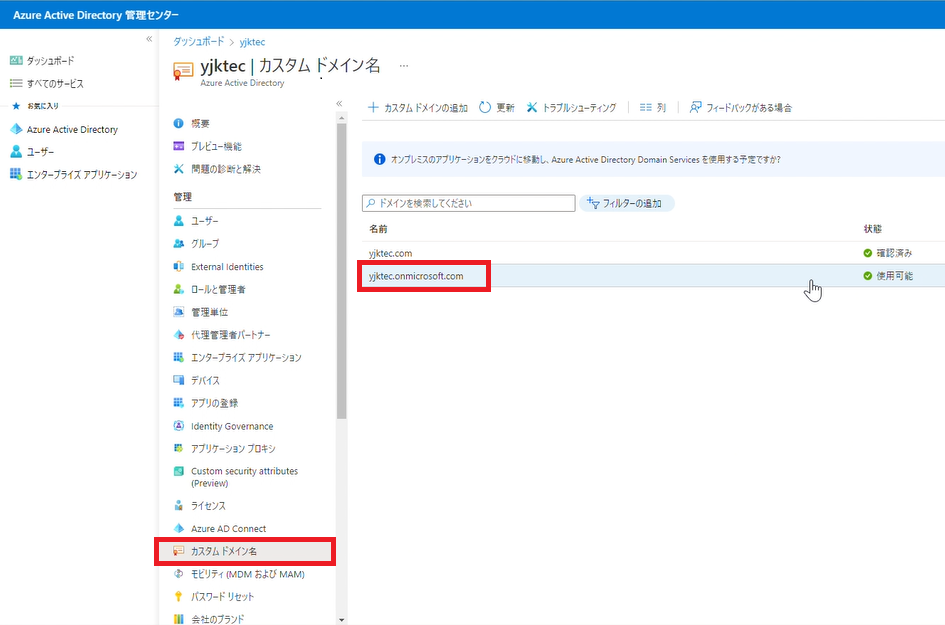Click the 列 columns button
This screenshot has height=625, width=945.
653,107
